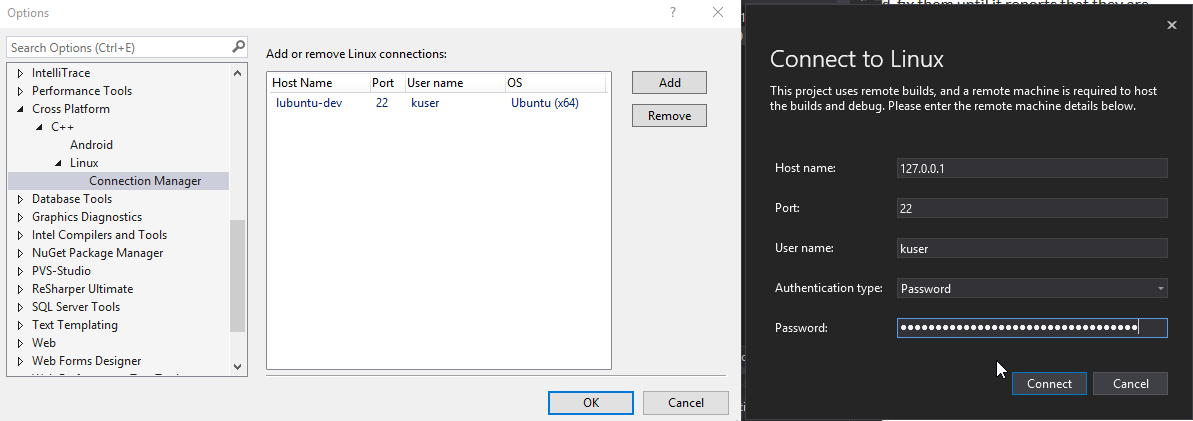The image size is (1193, 421).
Task: Expand the IntelliTrace node
Action: [21, 73]
